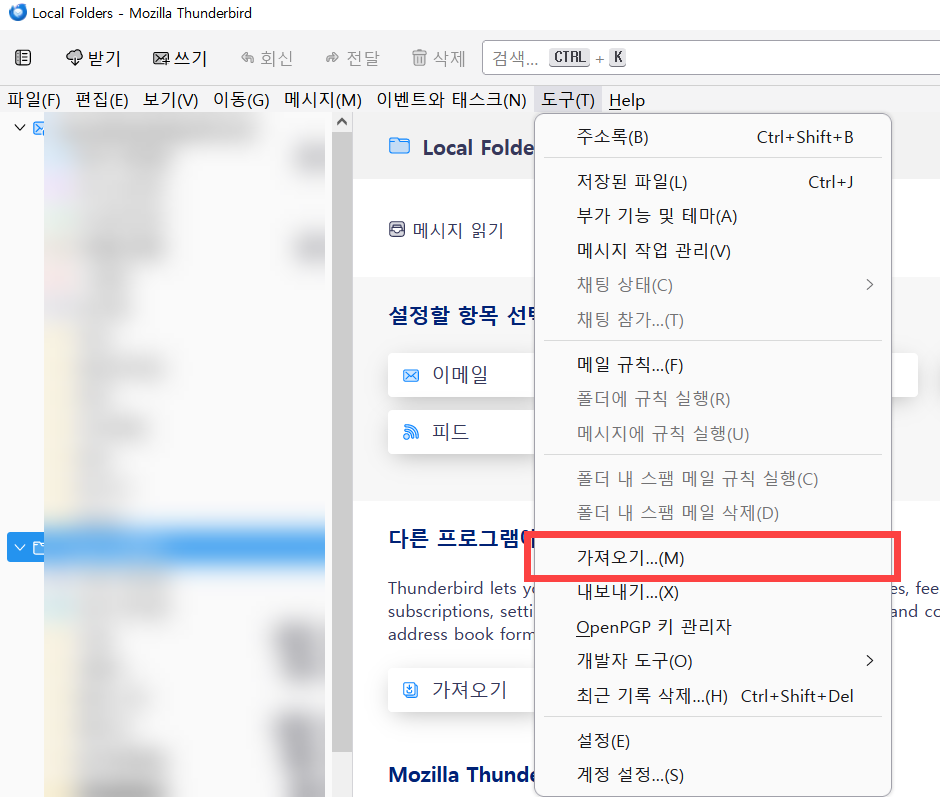Click 쓰기 to compose a message

click(180, 58)
